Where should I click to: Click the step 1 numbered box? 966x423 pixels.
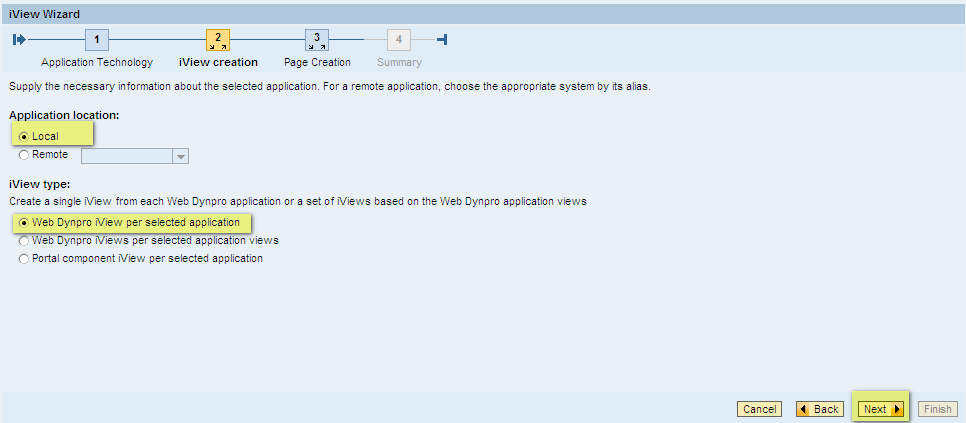(x=96, y=40)
